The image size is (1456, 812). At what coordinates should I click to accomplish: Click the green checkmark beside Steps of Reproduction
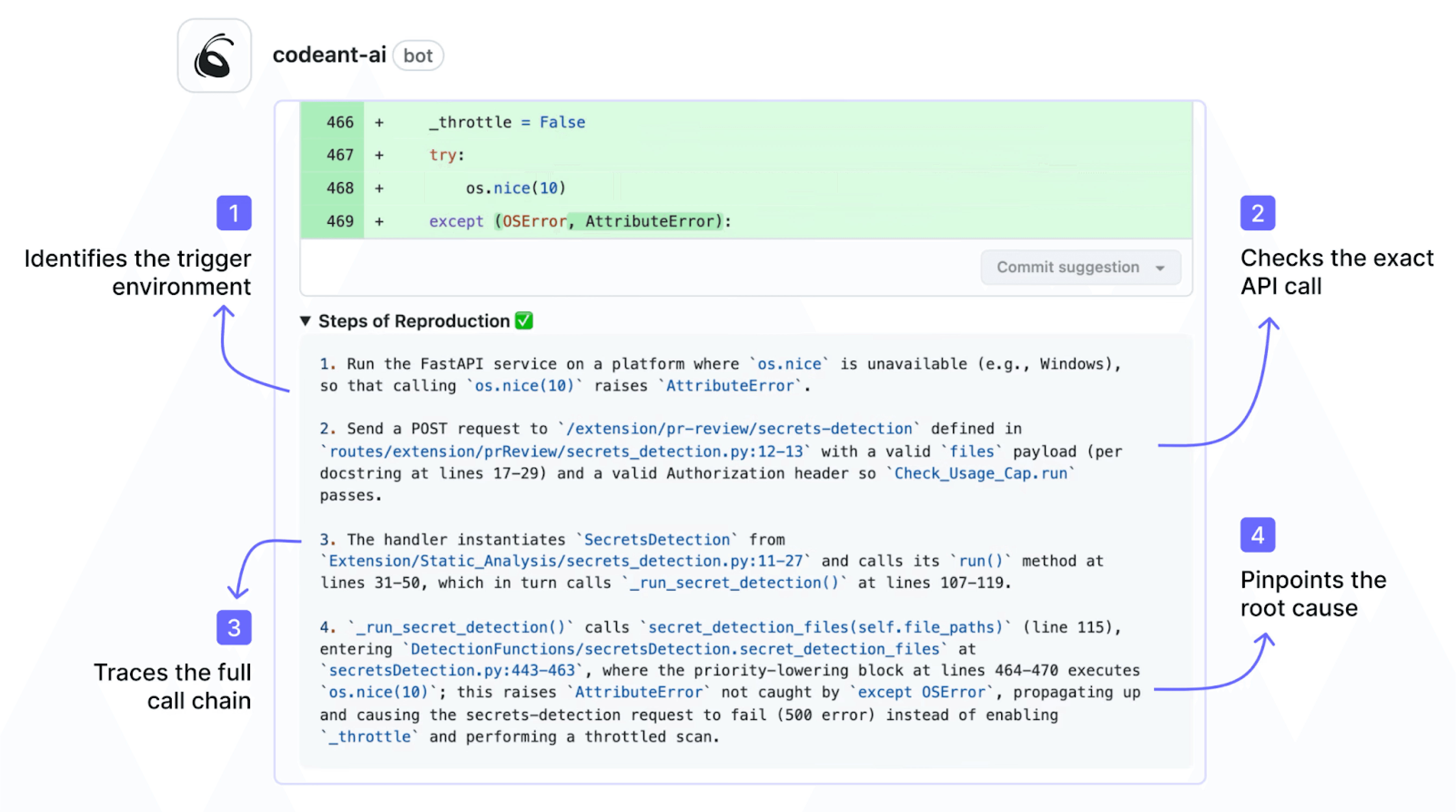pos(524,320)
